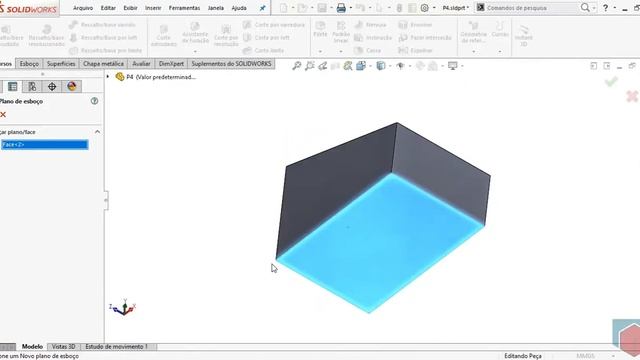Open the Options gear dropdown arrow
Screen dimensions: 640x360
(x=433, y=8)
